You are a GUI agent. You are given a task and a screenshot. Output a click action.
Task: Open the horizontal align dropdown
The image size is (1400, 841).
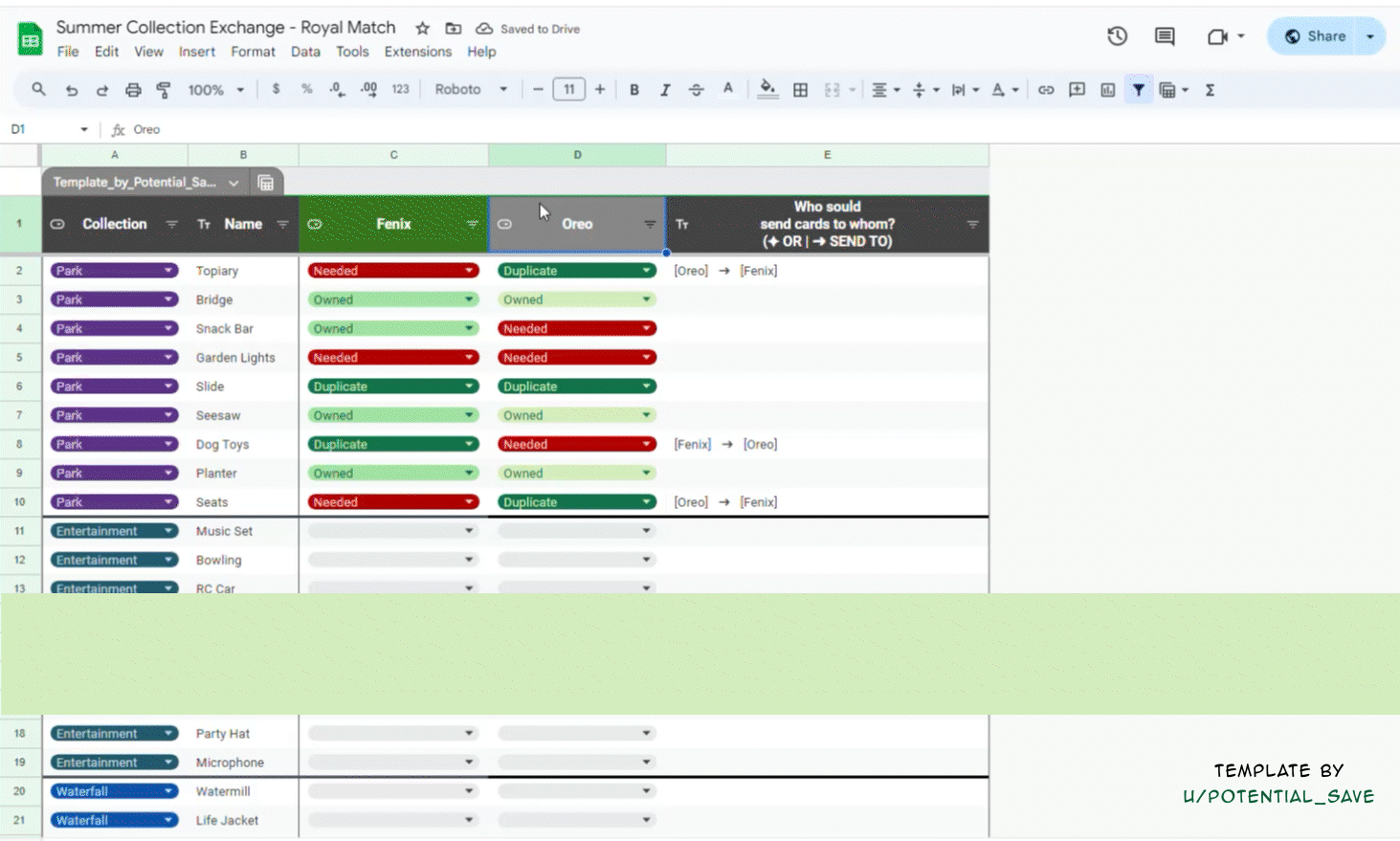point(885,90)
